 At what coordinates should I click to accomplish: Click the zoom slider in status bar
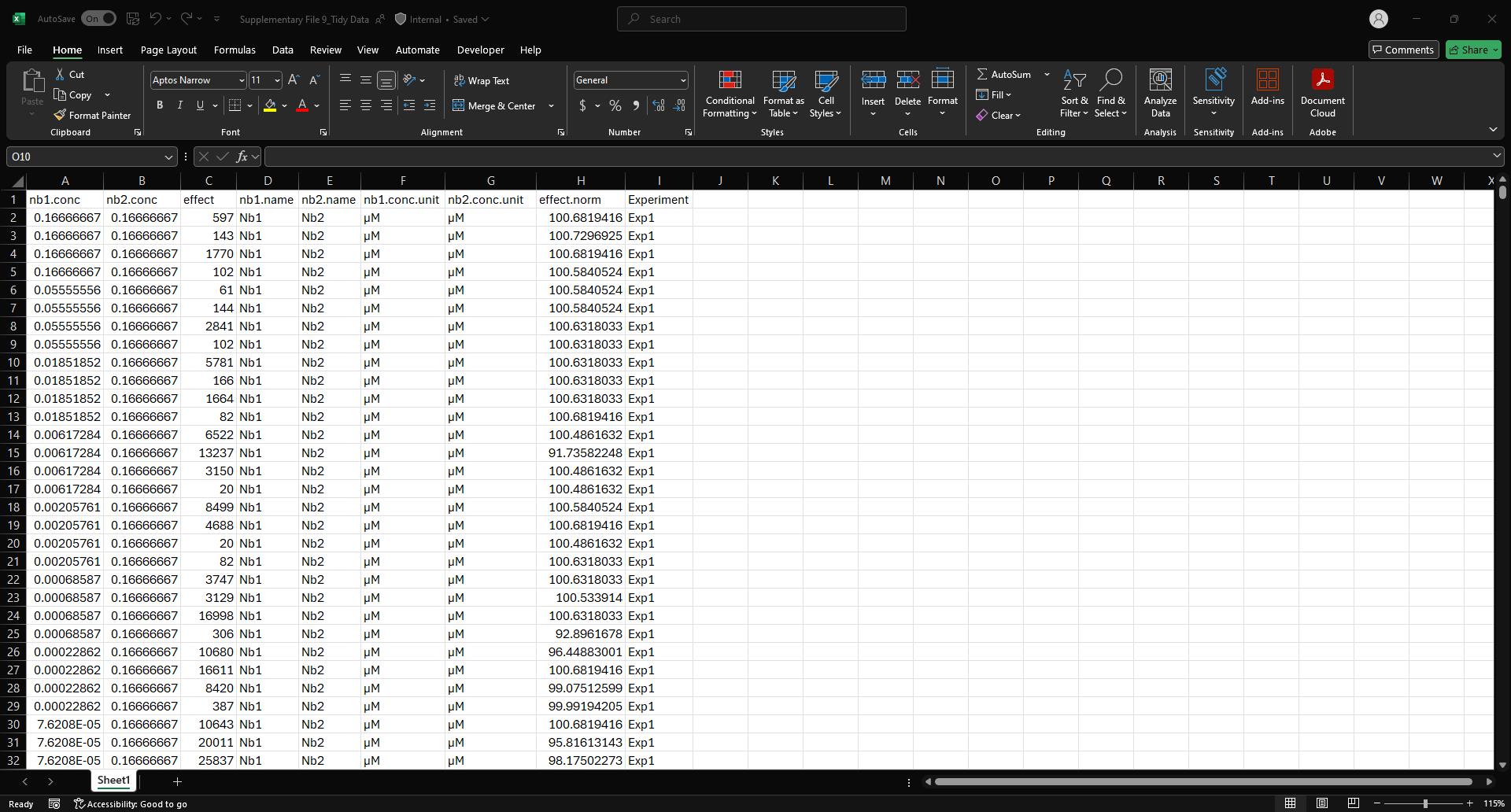click(x=1424, y=803)
